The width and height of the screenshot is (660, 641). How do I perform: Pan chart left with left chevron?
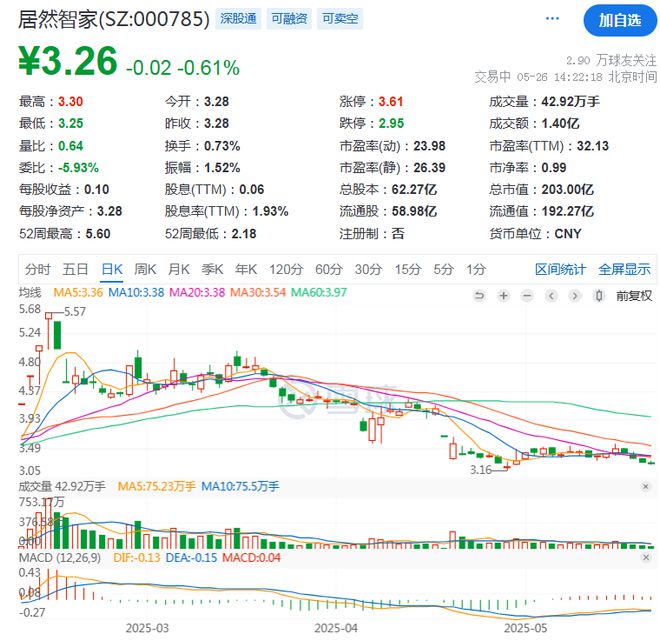coord(551,296)
